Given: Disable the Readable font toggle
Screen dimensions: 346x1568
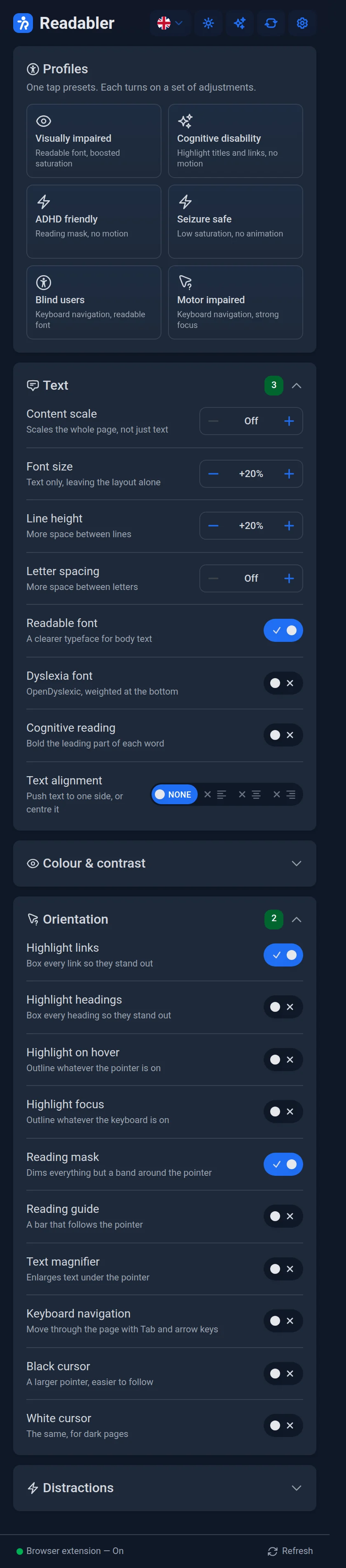Looking at the screenshot, I should [283, 630].
